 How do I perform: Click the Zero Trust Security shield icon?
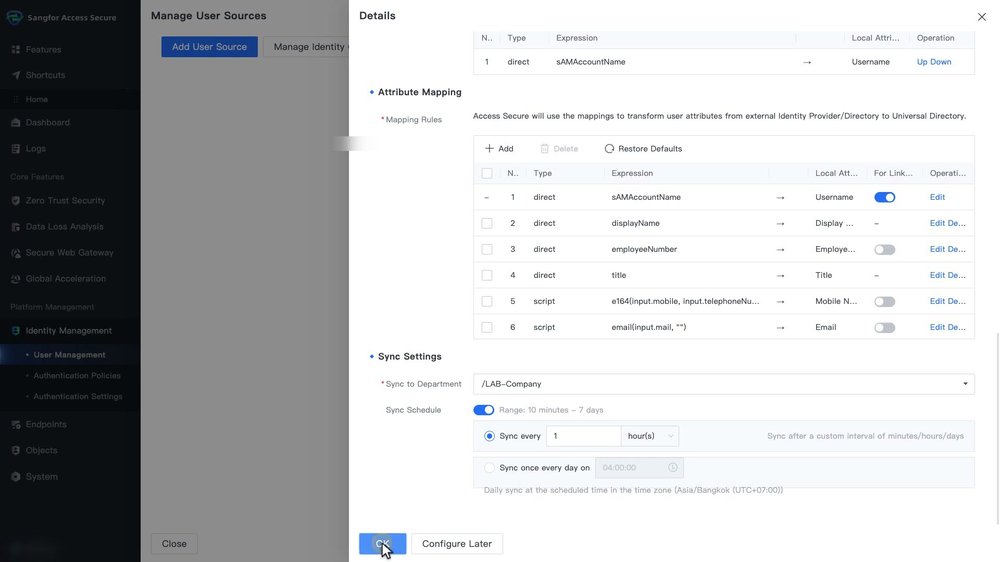coord(16,200)
